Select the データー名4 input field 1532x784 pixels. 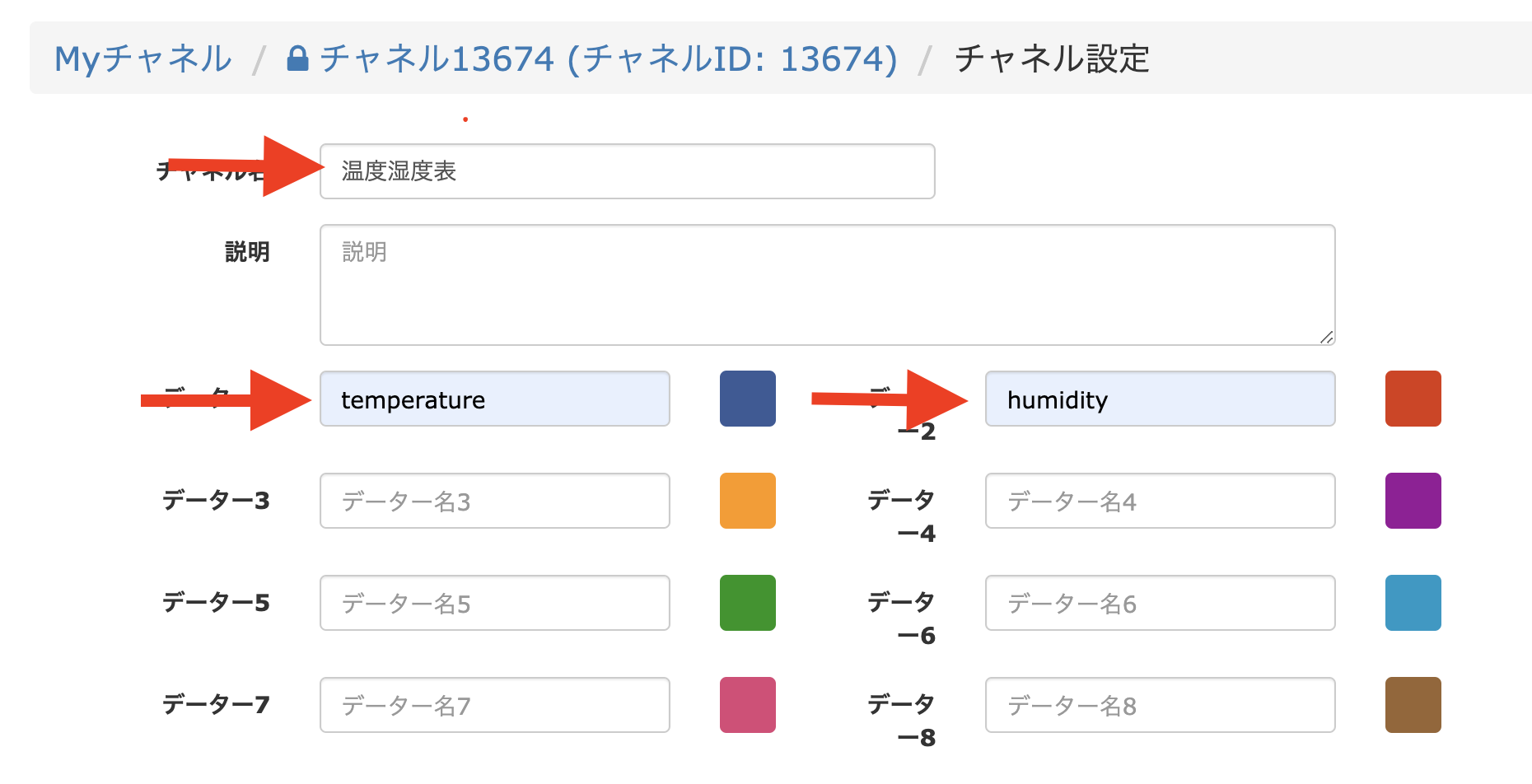pos(1160,501)
